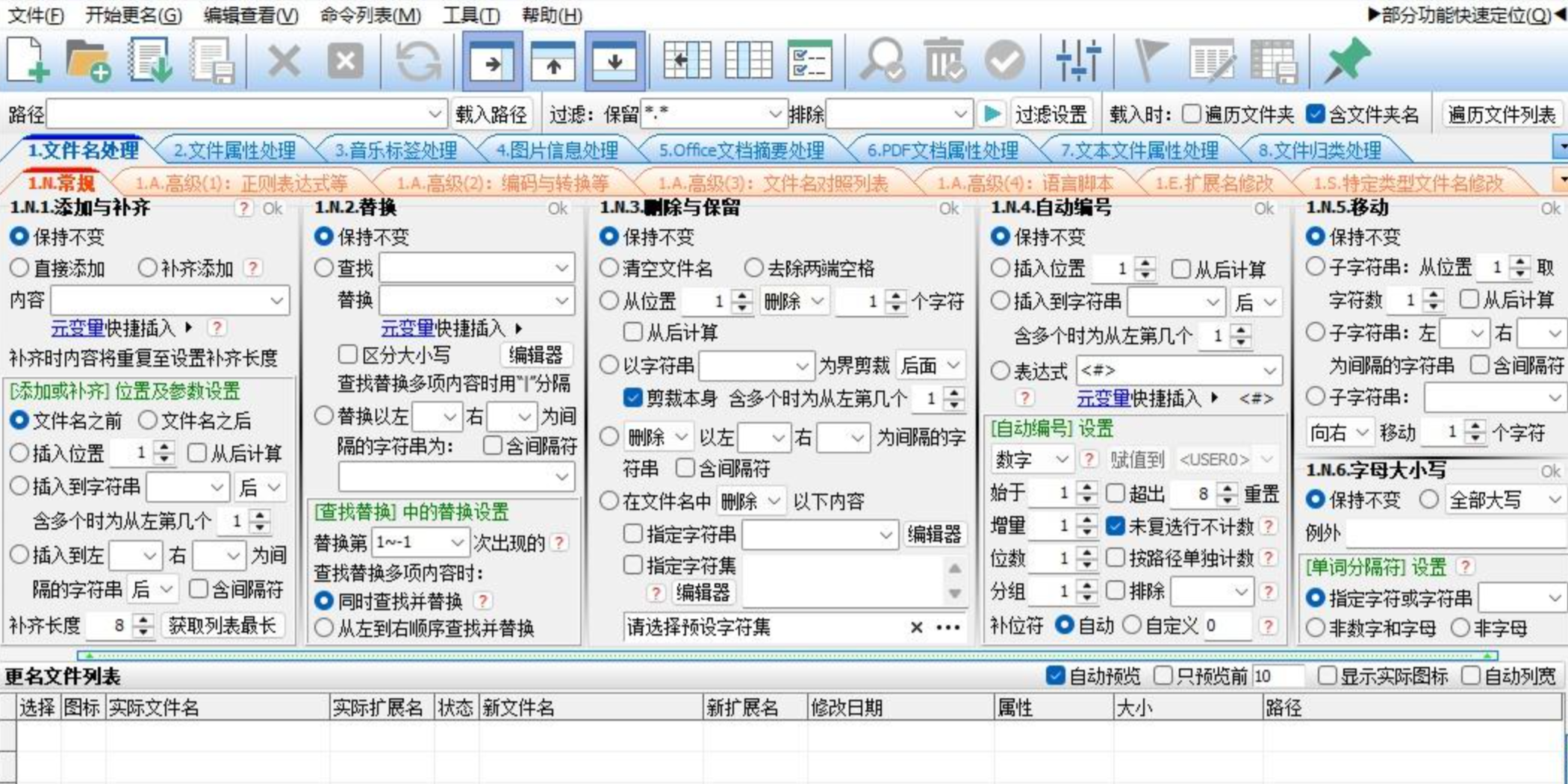This screenshot has height=784, width=1568.
Task: Open the 向右 move direction dropdown
Action: (1340, 432)
